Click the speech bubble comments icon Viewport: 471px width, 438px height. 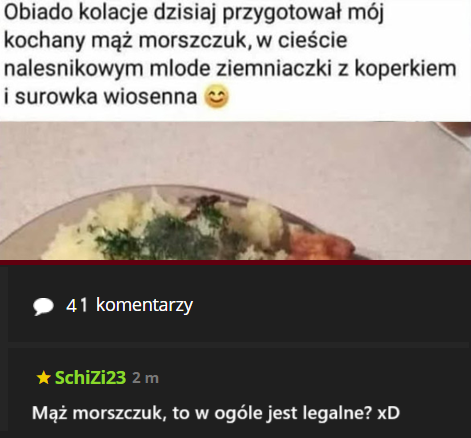tap(43, 306)
